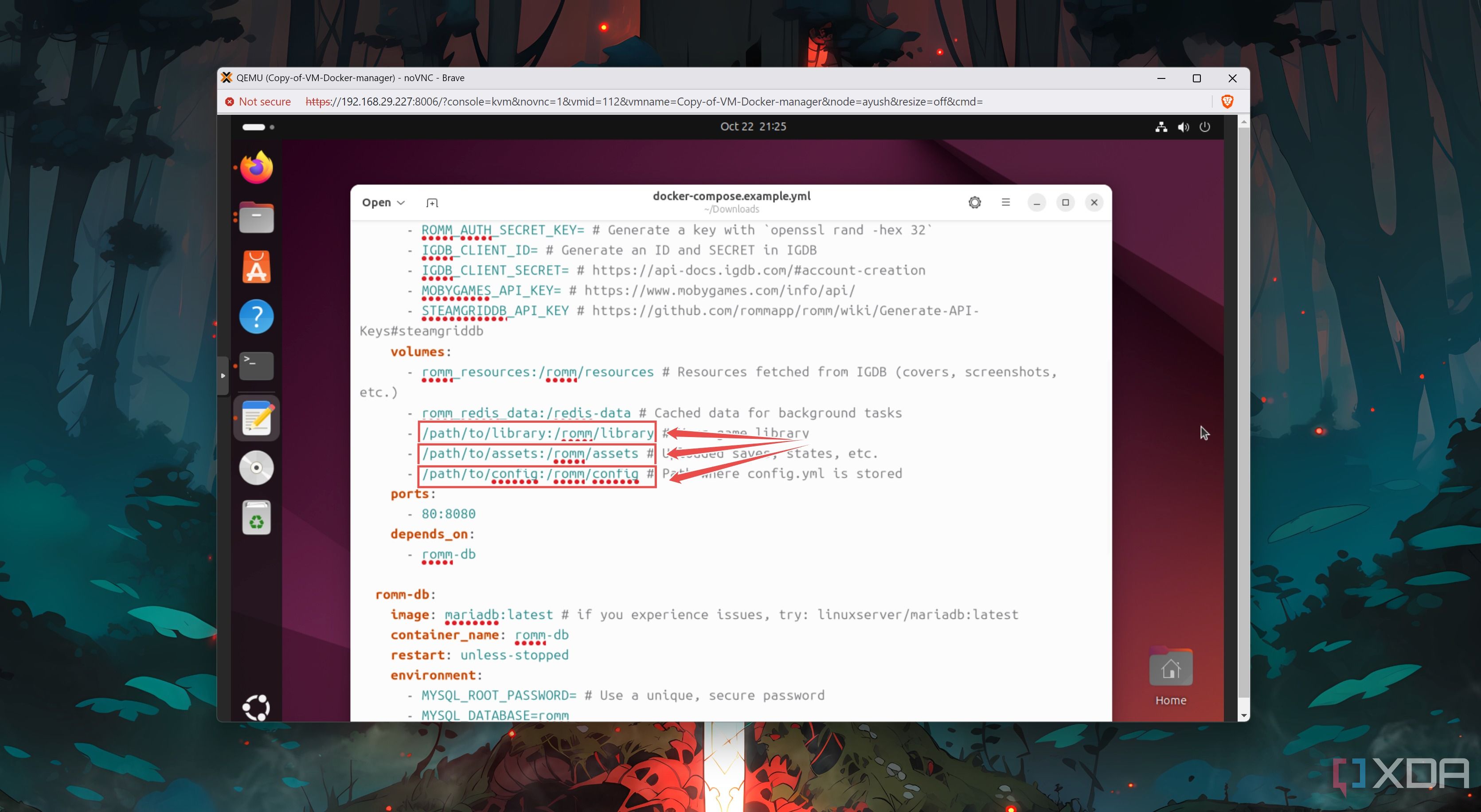Click the Not secure warning icon
This screenshot has width=1481, height=812.
click(229, 101)
